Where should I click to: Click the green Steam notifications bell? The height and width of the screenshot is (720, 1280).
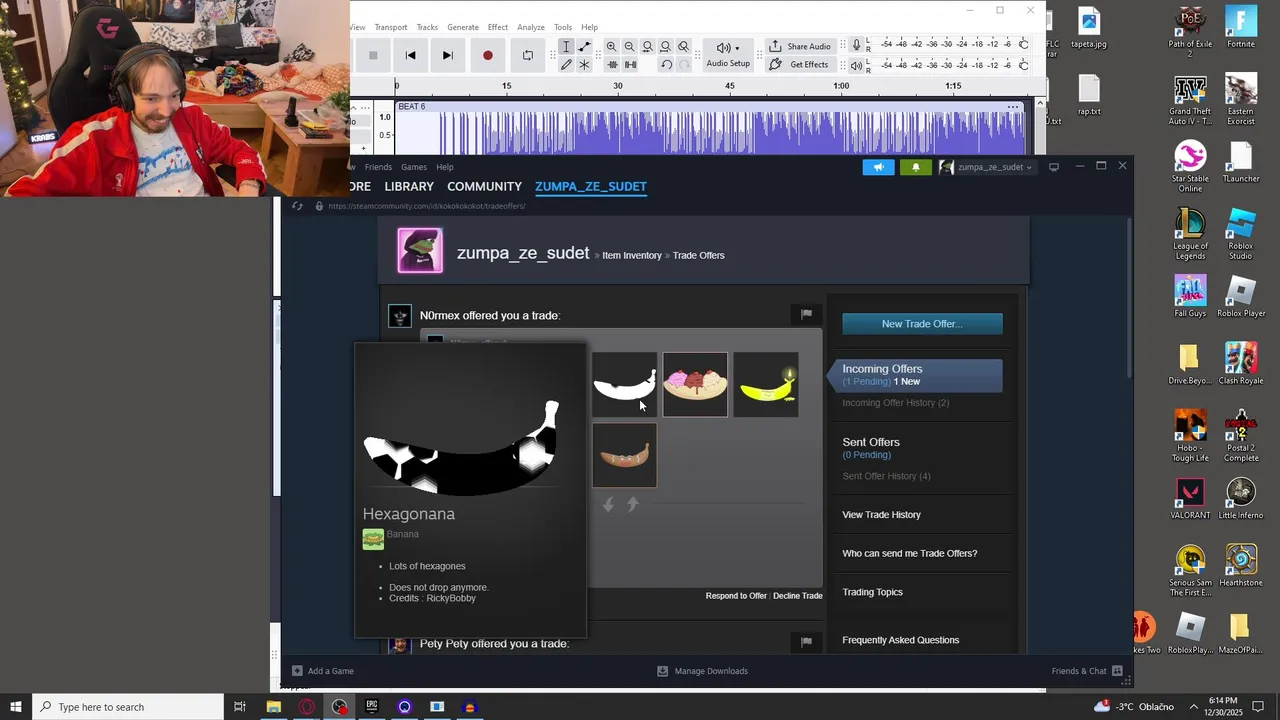point(916,167)
